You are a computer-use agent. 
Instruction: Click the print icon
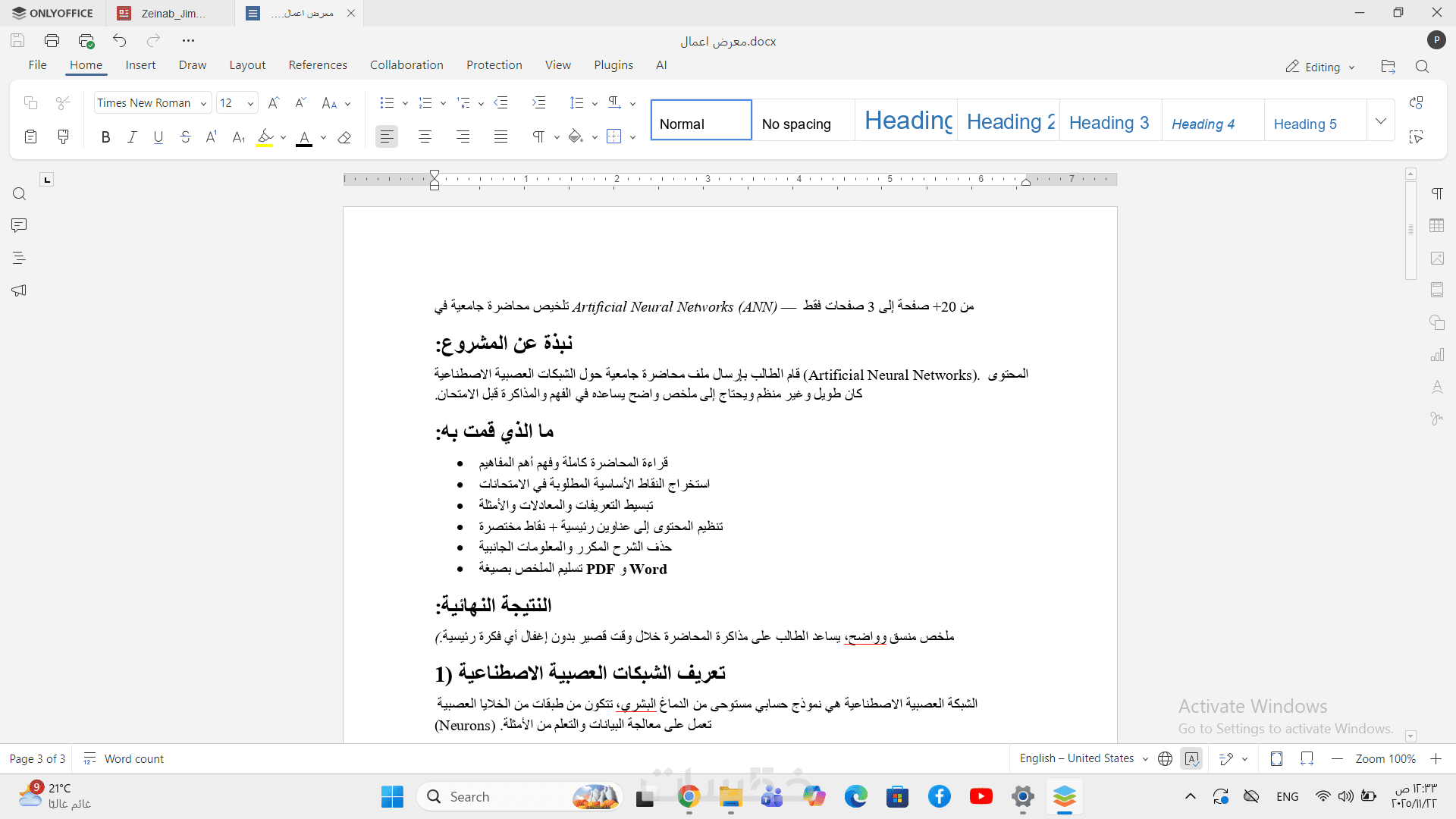coord(52,41)
